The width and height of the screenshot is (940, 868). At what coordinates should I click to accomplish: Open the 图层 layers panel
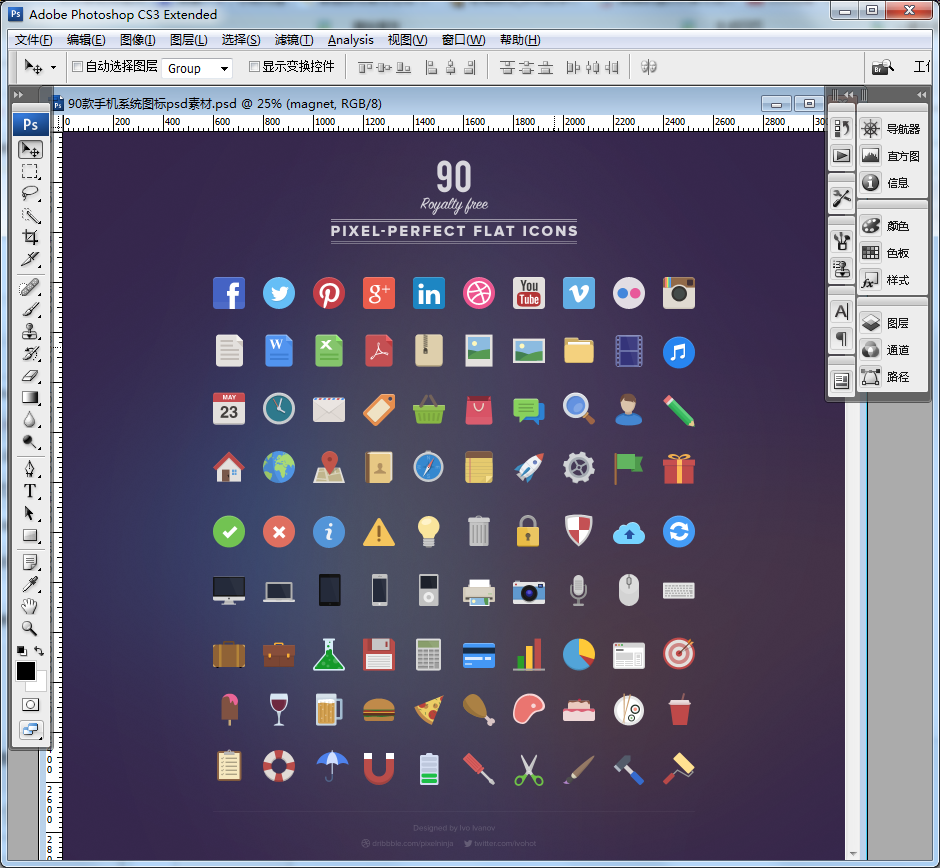(x=886, y=323)
